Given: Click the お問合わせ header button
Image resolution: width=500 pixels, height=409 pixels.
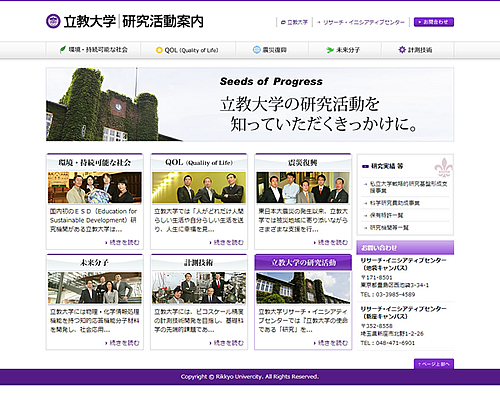Looking at the screenshot, I should click(x=434, y=22).
